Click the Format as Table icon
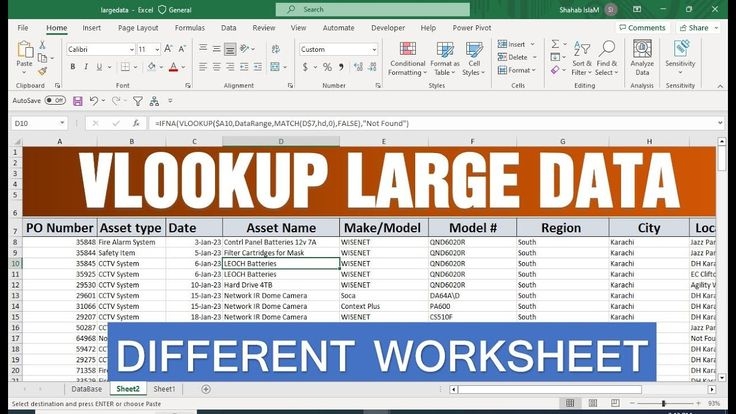Viewport: 736px width, 414px height. click(x=445, y=59)
